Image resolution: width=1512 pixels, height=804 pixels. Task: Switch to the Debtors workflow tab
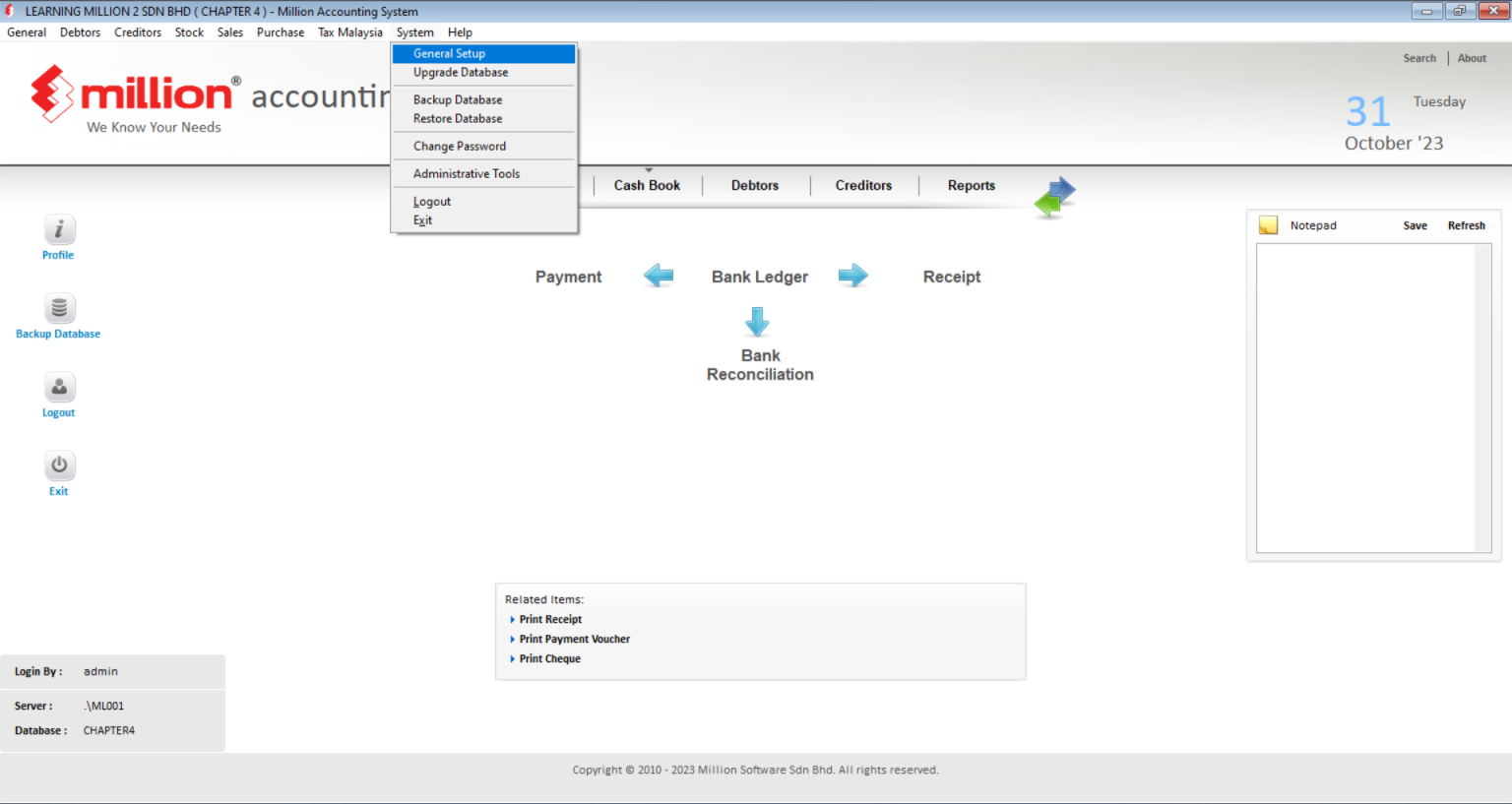coord(755,185)
